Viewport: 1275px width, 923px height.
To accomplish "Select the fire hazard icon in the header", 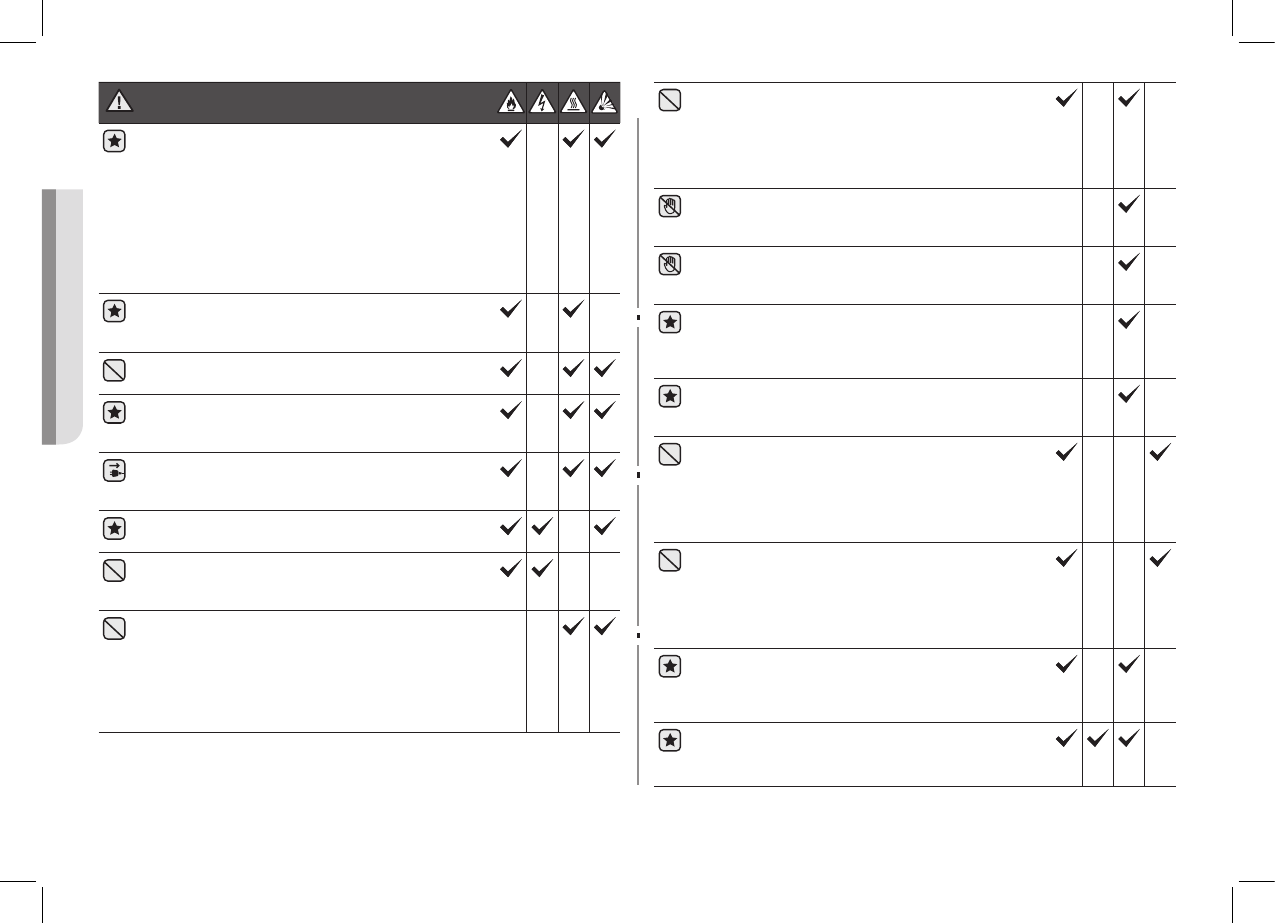I will pos(510,101).
